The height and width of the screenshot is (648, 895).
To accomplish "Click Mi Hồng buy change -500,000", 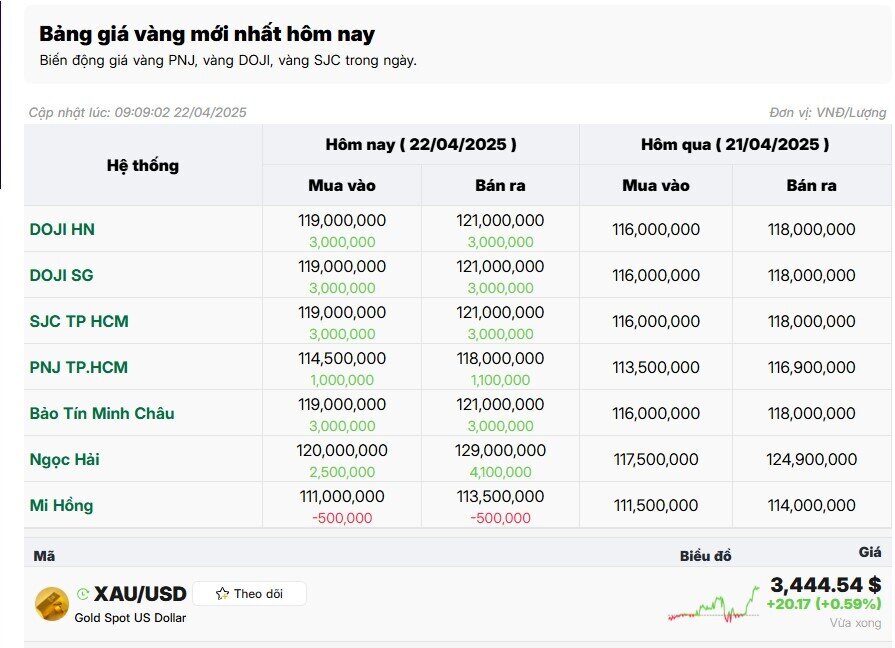I will click(x=342, y=518).
